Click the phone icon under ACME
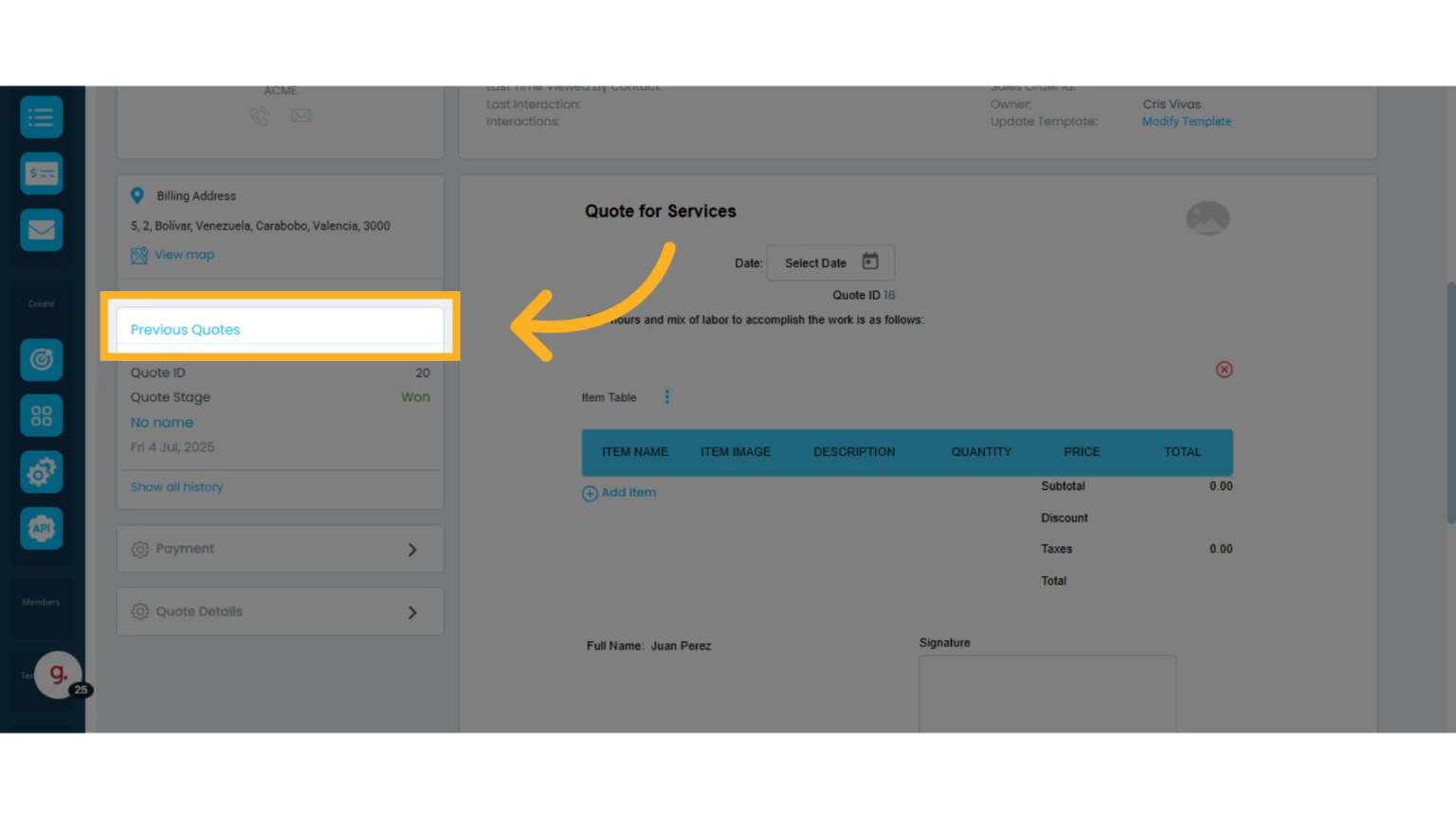The width and height of the screenshot is (1456, 819). point(259,116)
